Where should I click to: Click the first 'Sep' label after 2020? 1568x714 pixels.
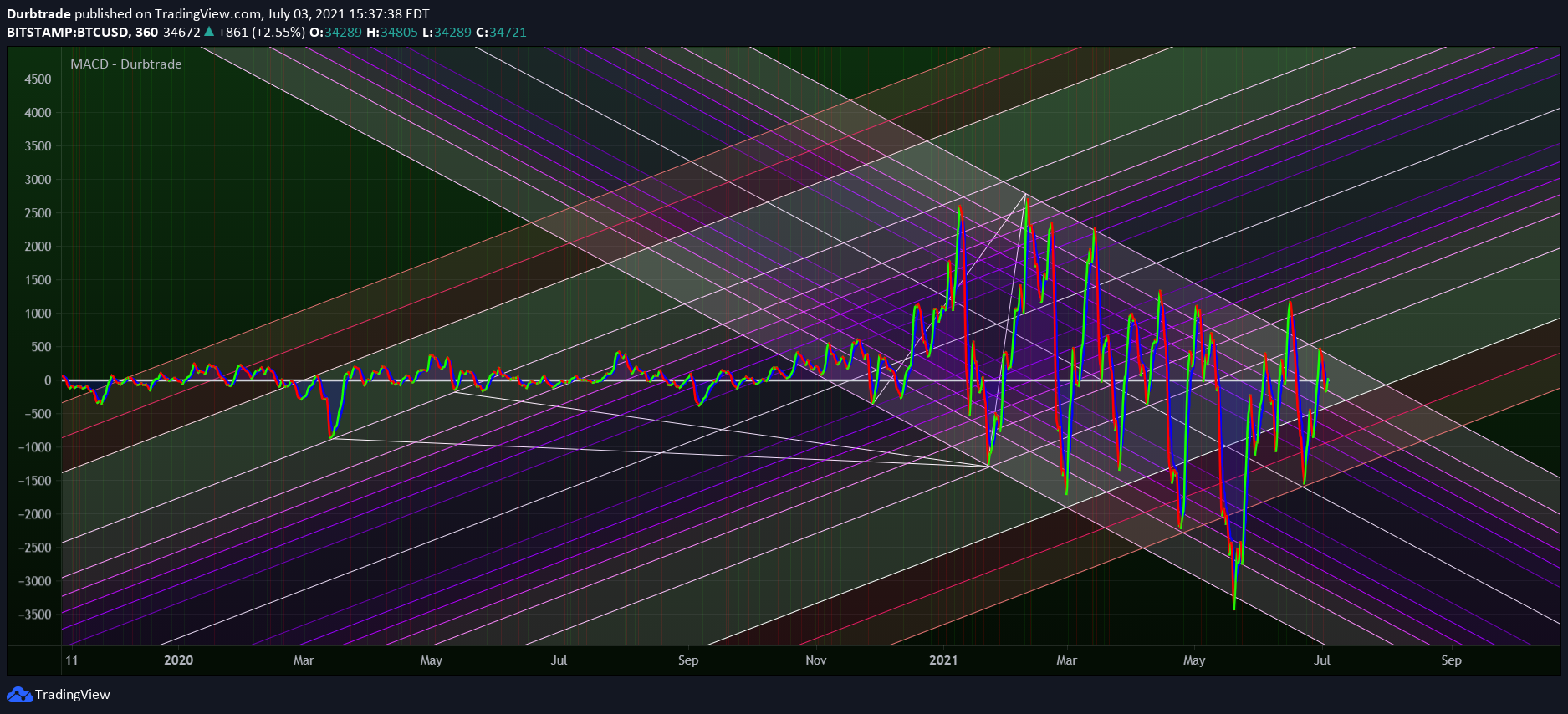[688, 660]
